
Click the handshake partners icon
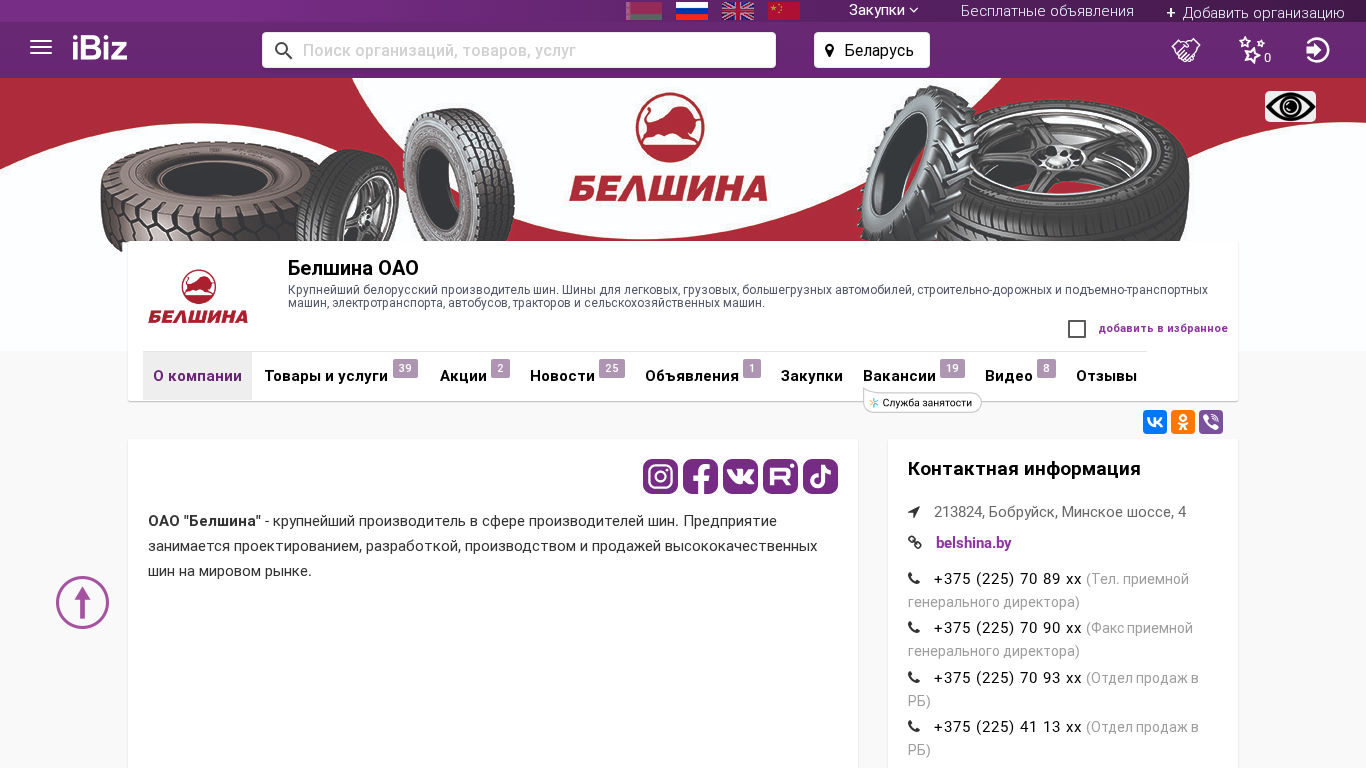(x=1186, y=50)
